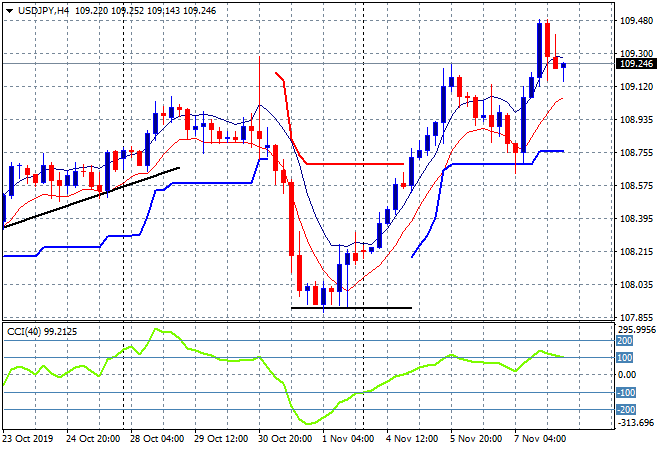Click the 23 Oct 2019 date label

(28, 439)
